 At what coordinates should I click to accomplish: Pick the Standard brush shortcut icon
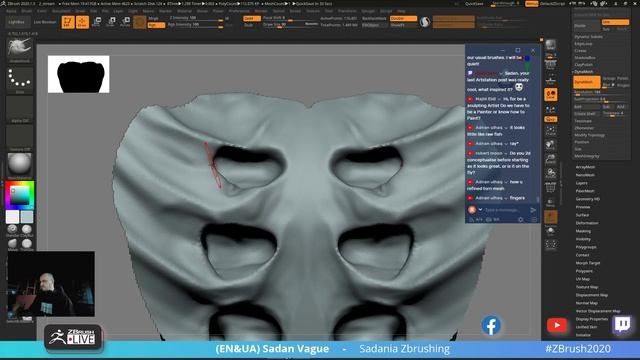12,230
